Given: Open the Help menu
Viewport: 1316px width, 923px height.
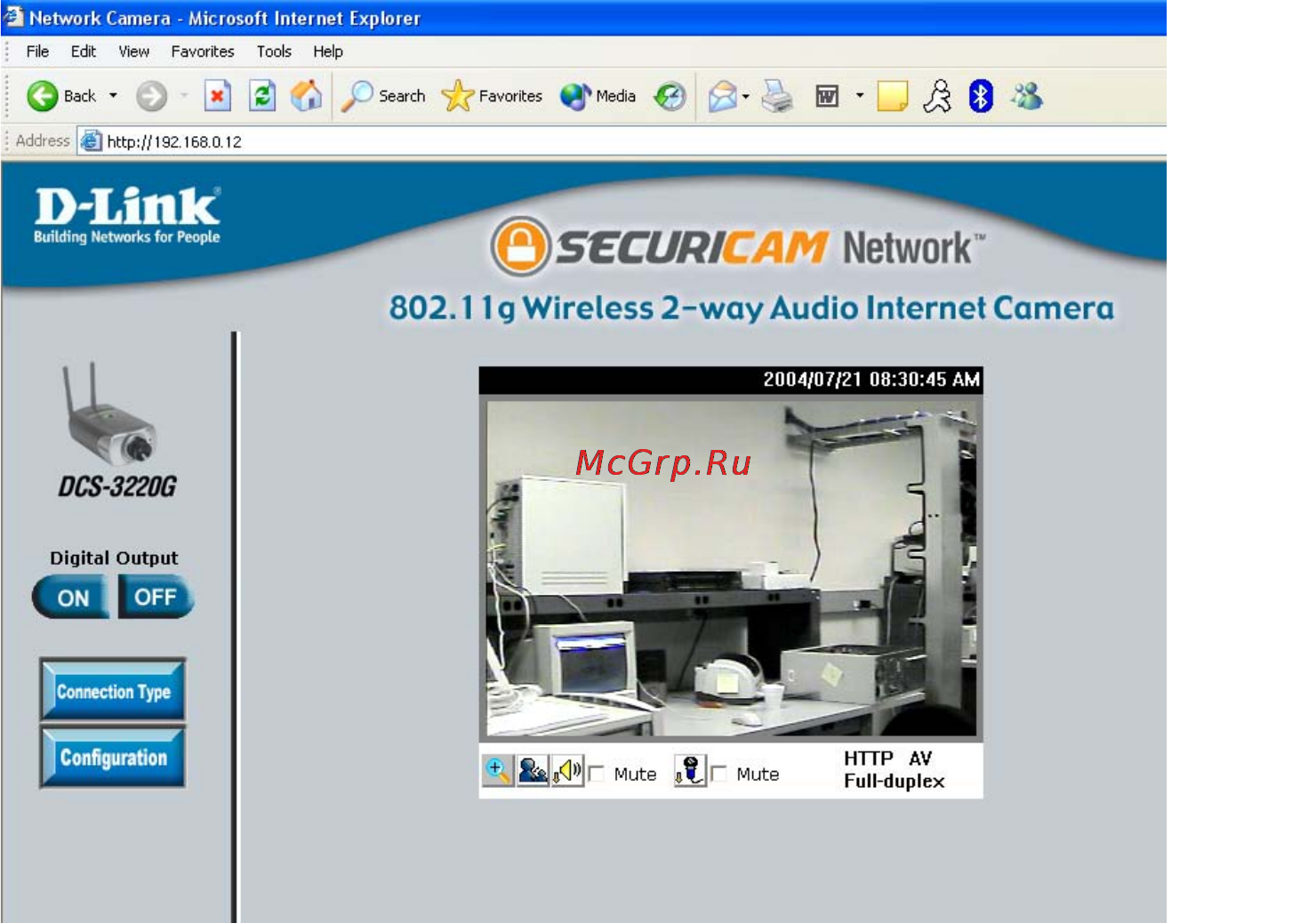Looking at the screenshot, I should (328, 52).
